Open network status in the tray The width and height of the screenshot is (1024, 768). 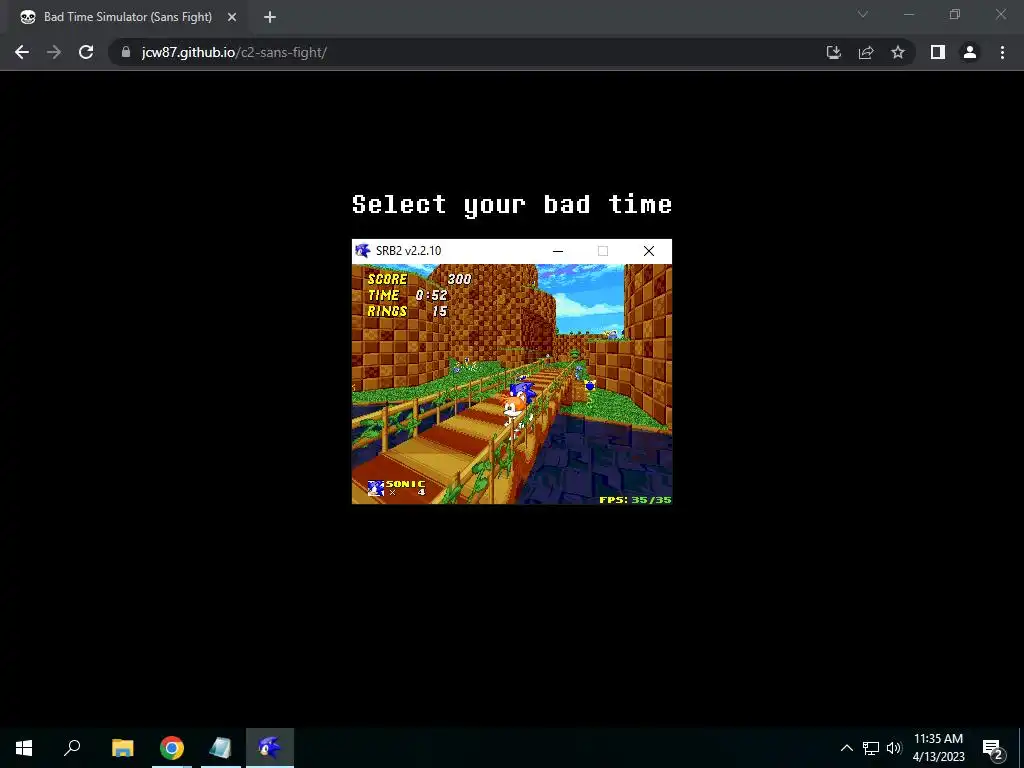(x=871, y=748)
